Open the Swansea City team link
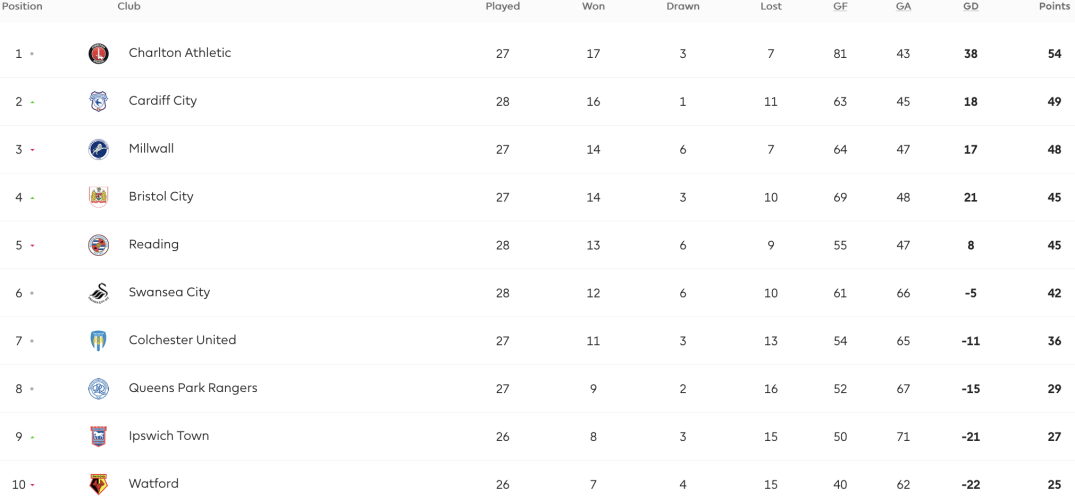 [x=169, y=292]
